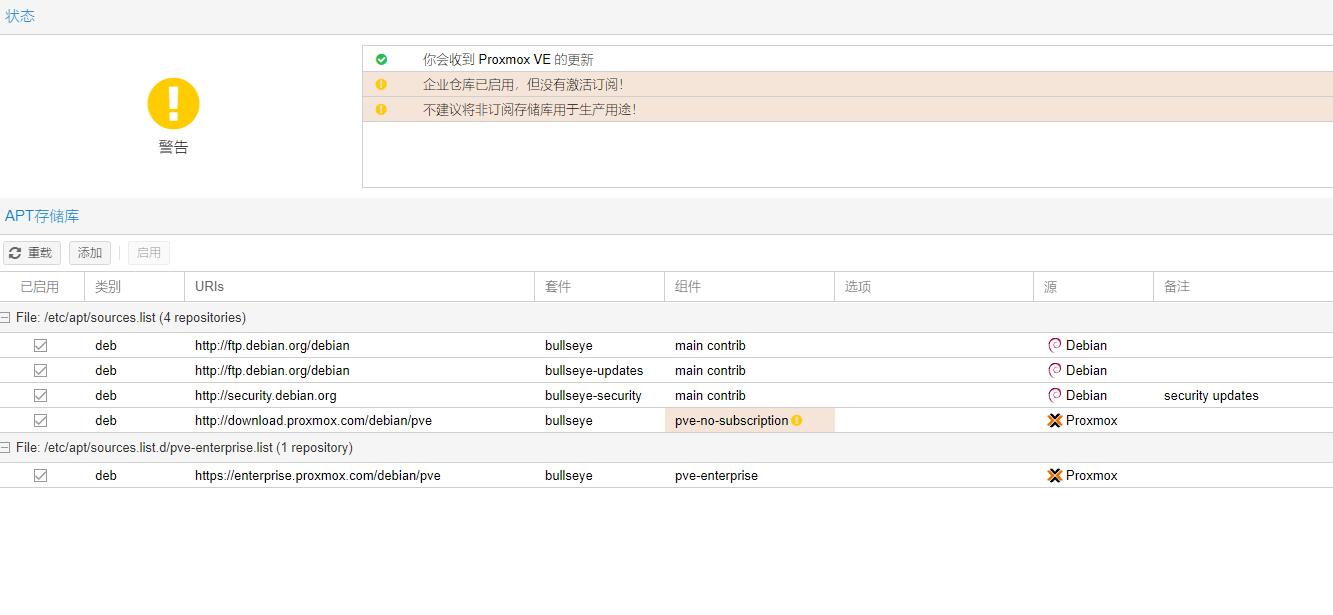The width and height of the screenshot is (1333, 615).
Task: Click the 警告 label under warning icon
Action: [173, 147]
